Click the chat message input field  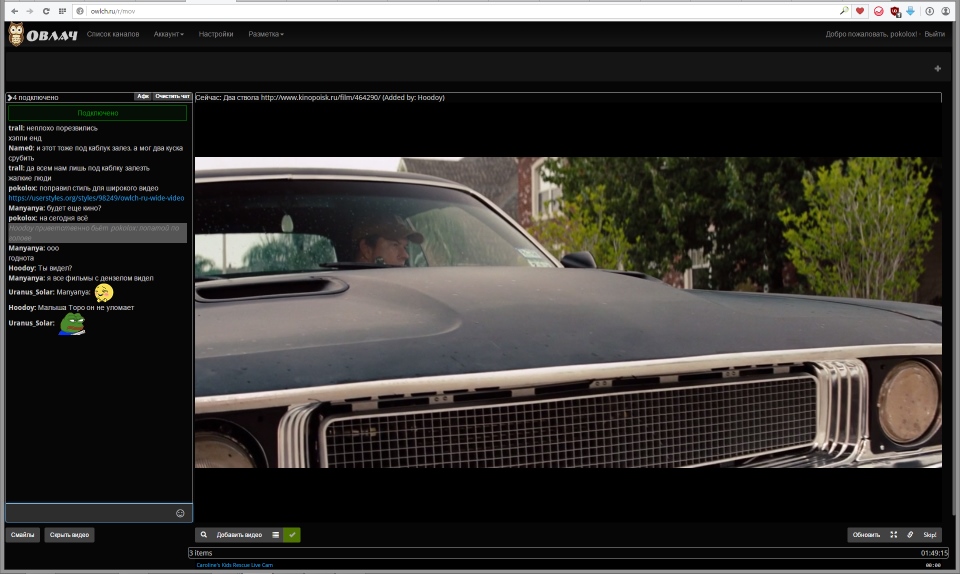(99, 513)
